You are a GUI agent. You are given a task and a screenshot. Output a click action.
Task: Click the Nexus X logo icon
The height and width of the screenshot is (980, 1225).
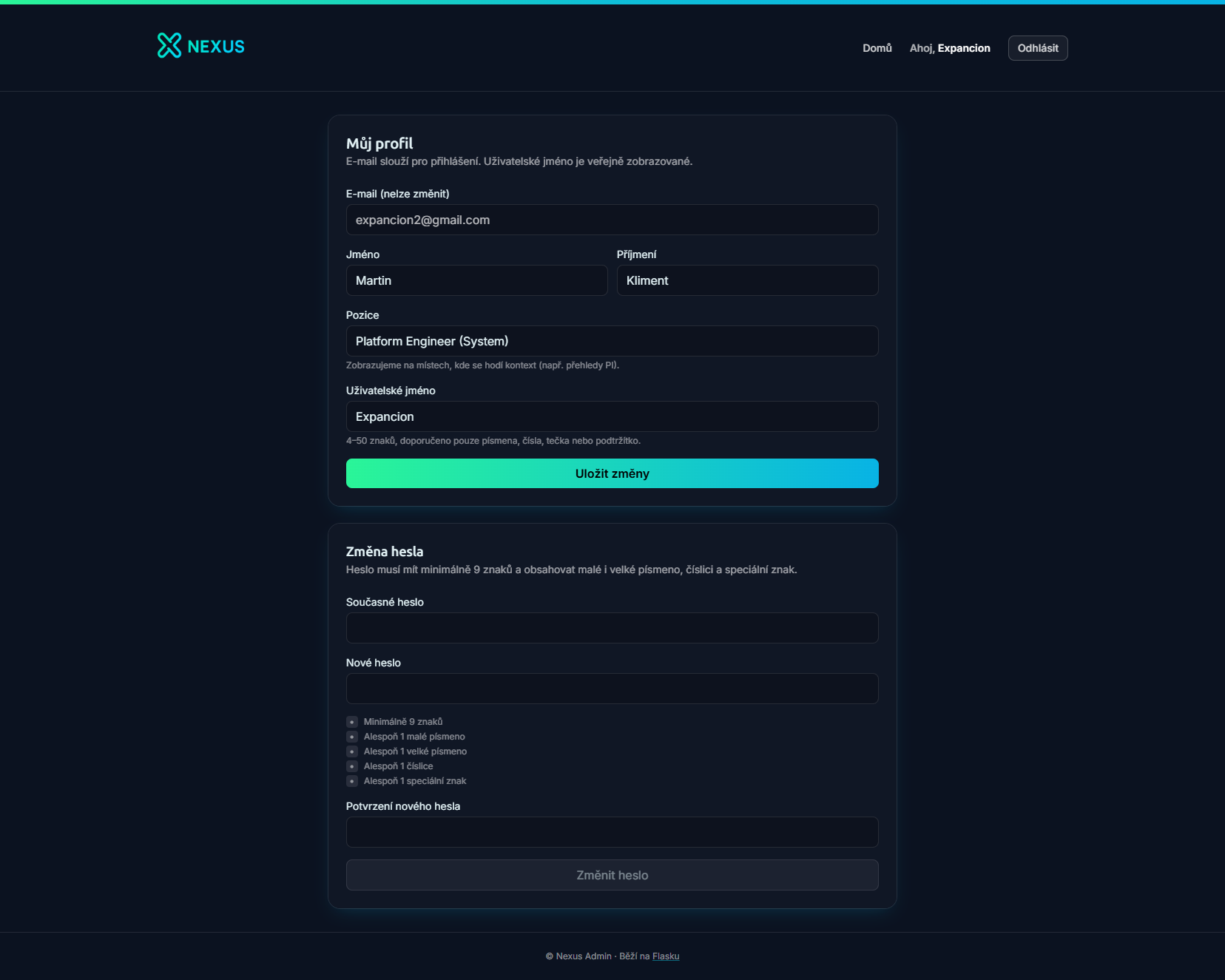(169, 45)
